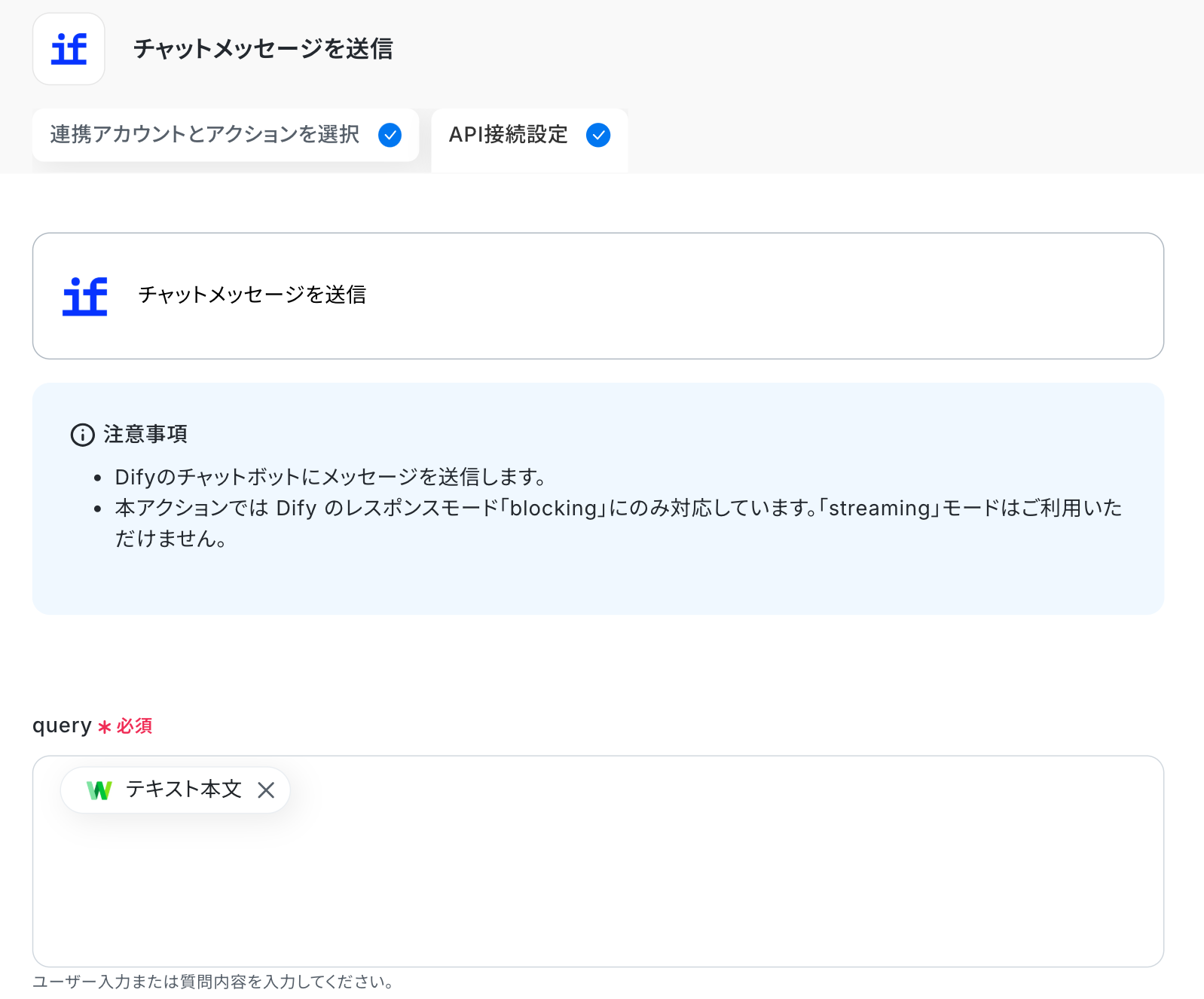Screen dimensions: 1204x999
Task: Select the テキスト本文 chip label
Action: (184, 789)
